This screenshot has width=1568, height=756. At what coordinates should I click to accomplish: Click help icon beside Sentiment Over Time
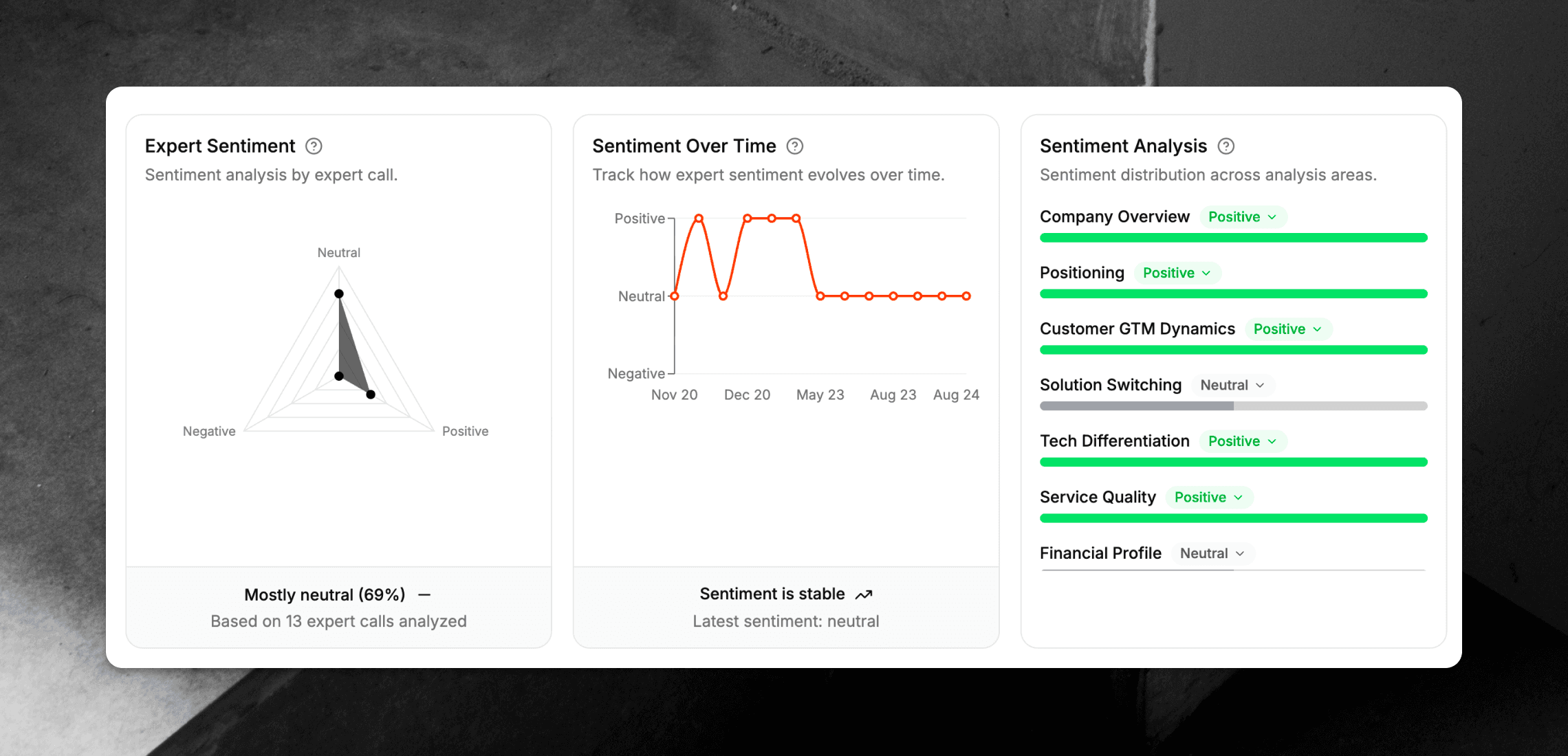click(794, 146)
